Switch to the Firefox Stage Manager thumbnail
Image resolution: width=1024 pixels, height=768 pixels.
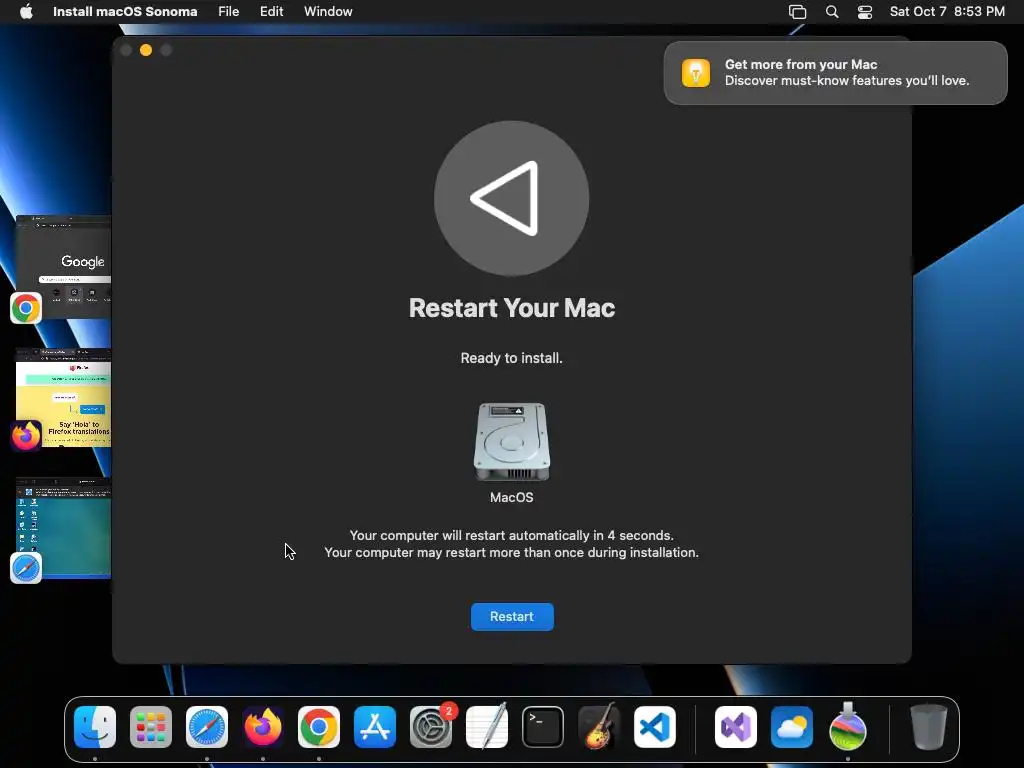coord(63,398)
